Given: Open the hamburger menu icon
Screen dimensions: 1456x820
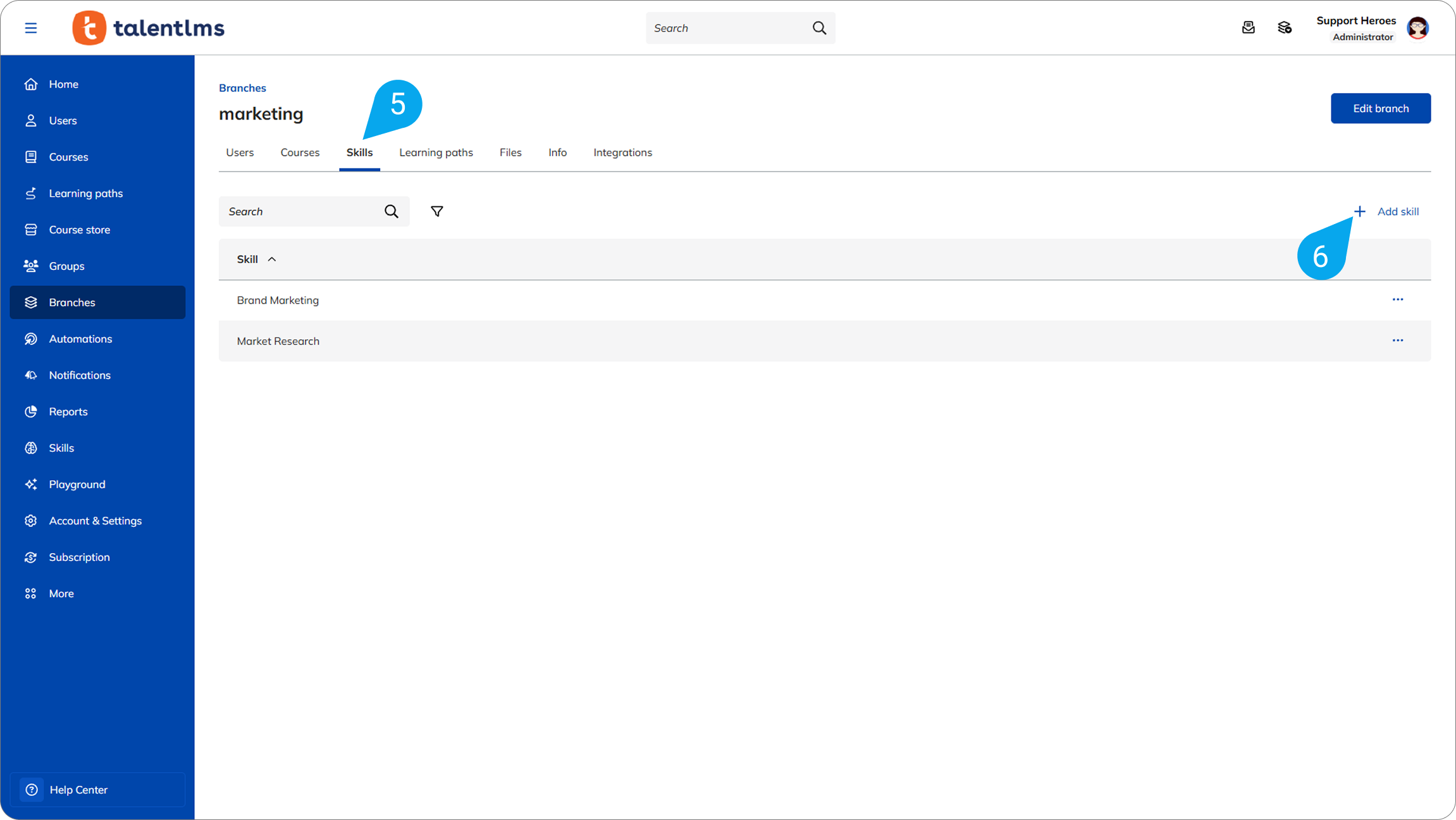Looking at the screenshot, I should 30,28.
